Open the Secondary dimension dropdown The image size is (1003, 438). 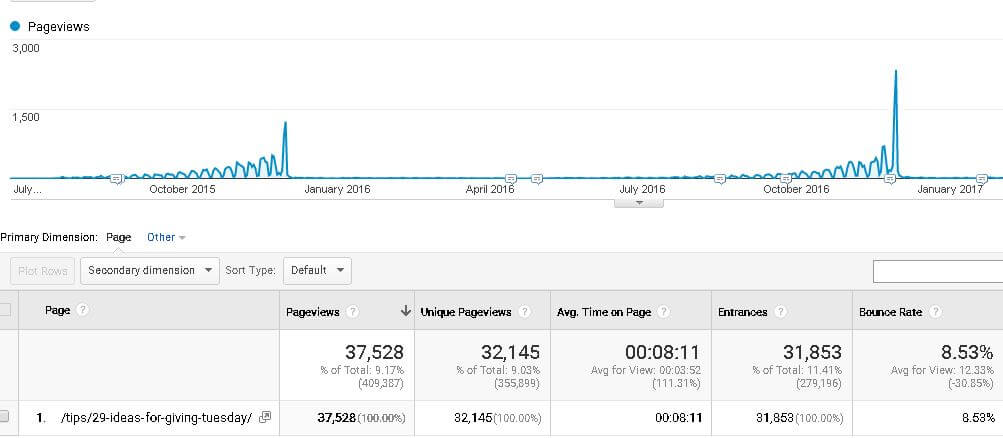pyautogui.click(x=149, y=270)
